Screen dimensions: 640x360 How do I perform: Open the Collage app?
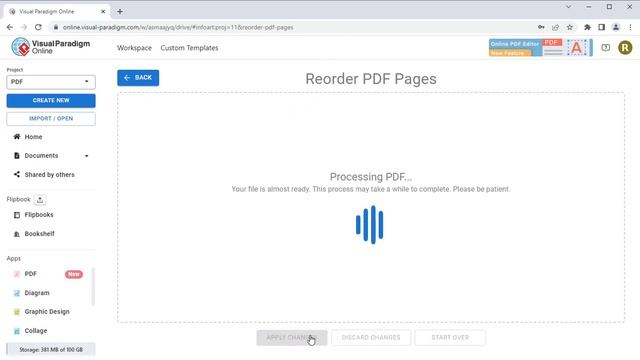[36, 331]
